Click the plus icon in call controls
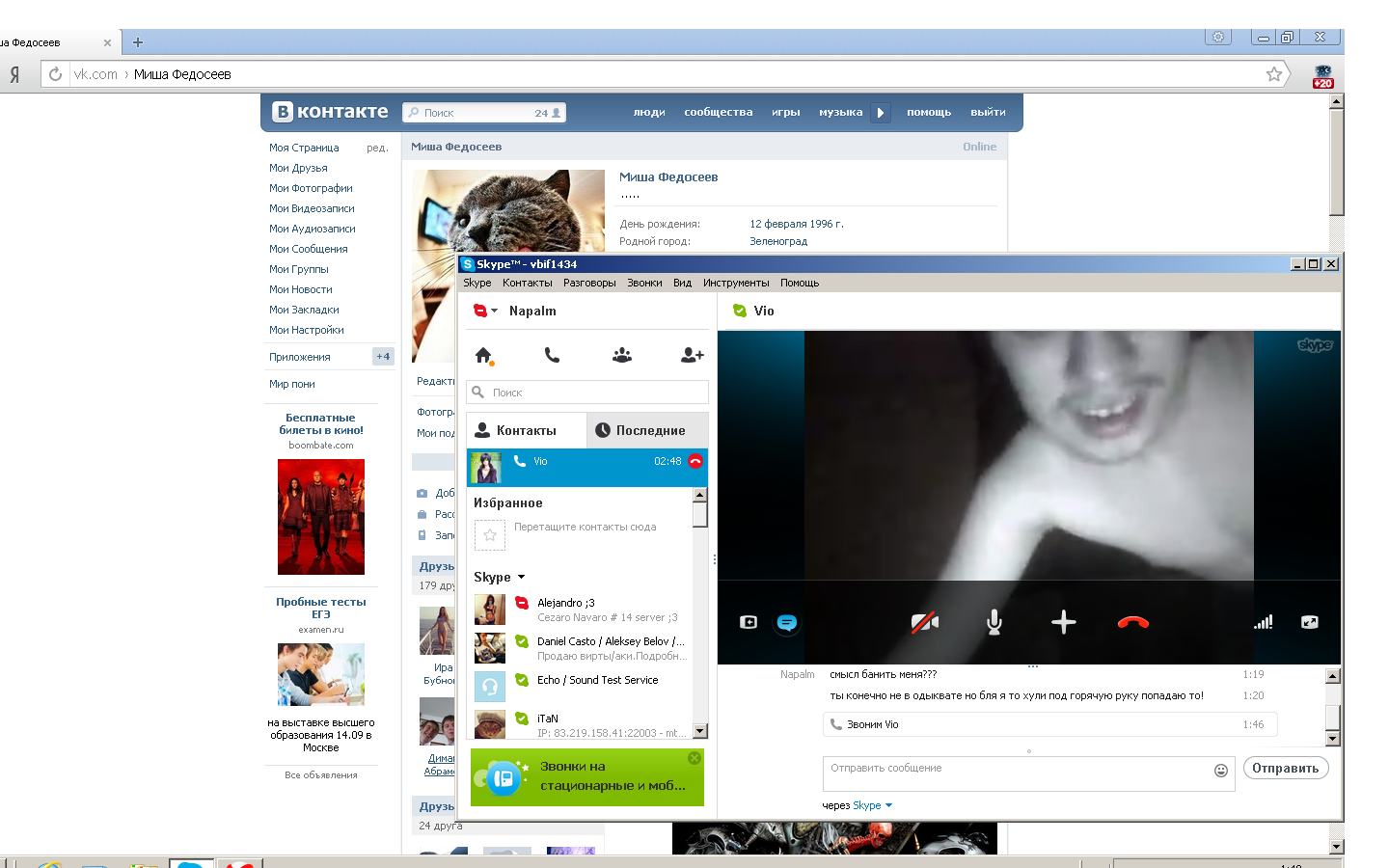This screenshot has width=1389, height=868. click(1063, 622)
